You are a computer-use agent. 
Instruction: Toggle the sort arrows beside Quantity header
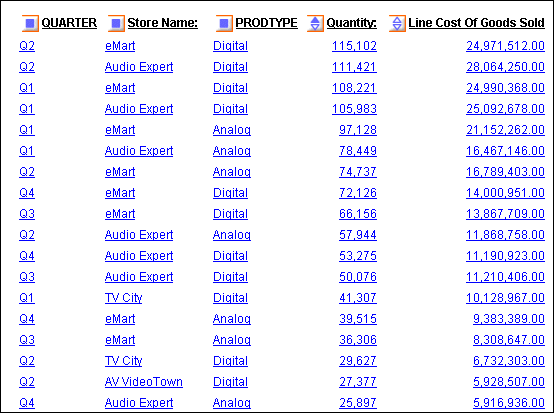[x=315, y=23]
